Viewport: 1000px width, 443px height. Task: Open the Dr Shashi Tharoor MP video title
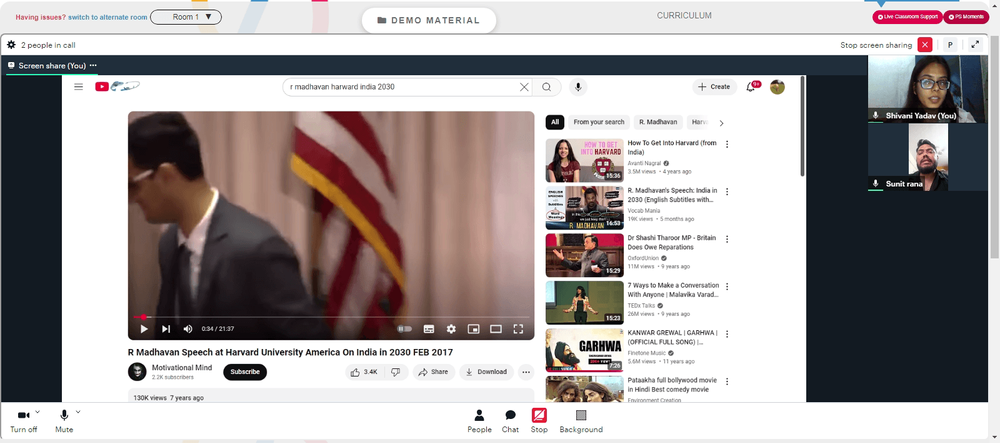pyautogui.click(x=672, y=242)
